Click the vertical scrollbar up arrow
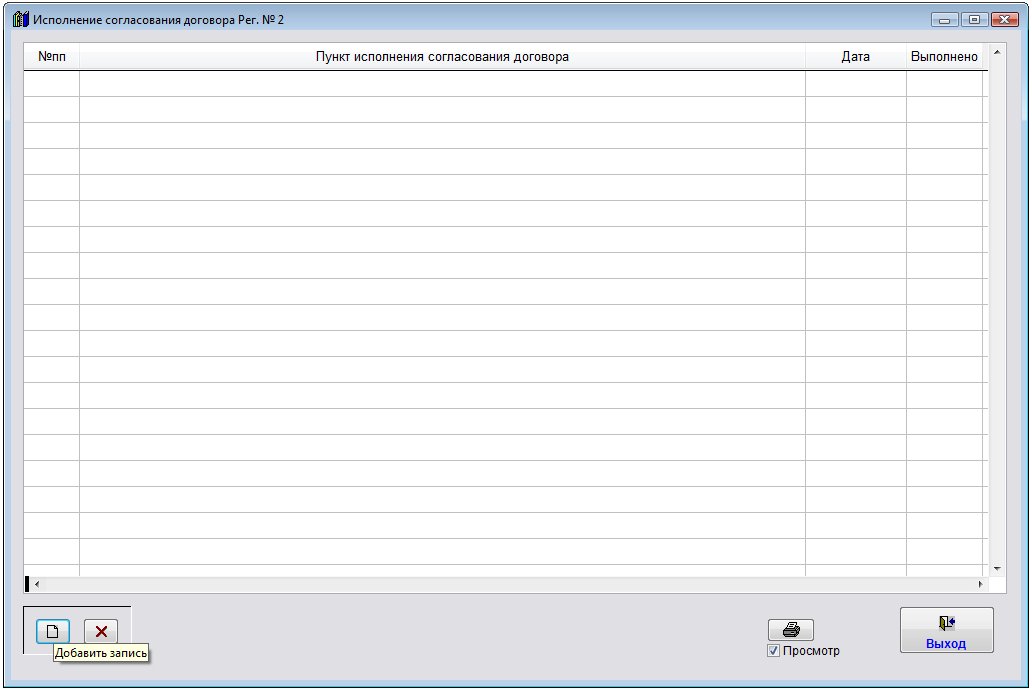 [x=997, y=52]
